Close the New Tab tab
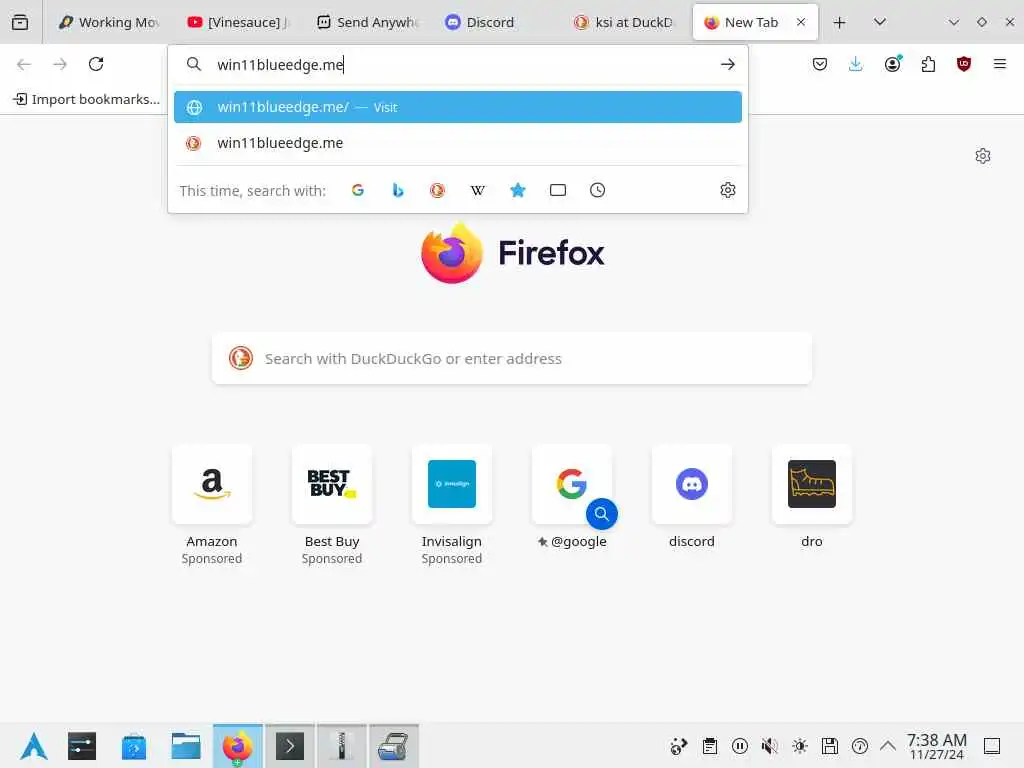Viewport: 1024px width, 768px height. point(801,22)
